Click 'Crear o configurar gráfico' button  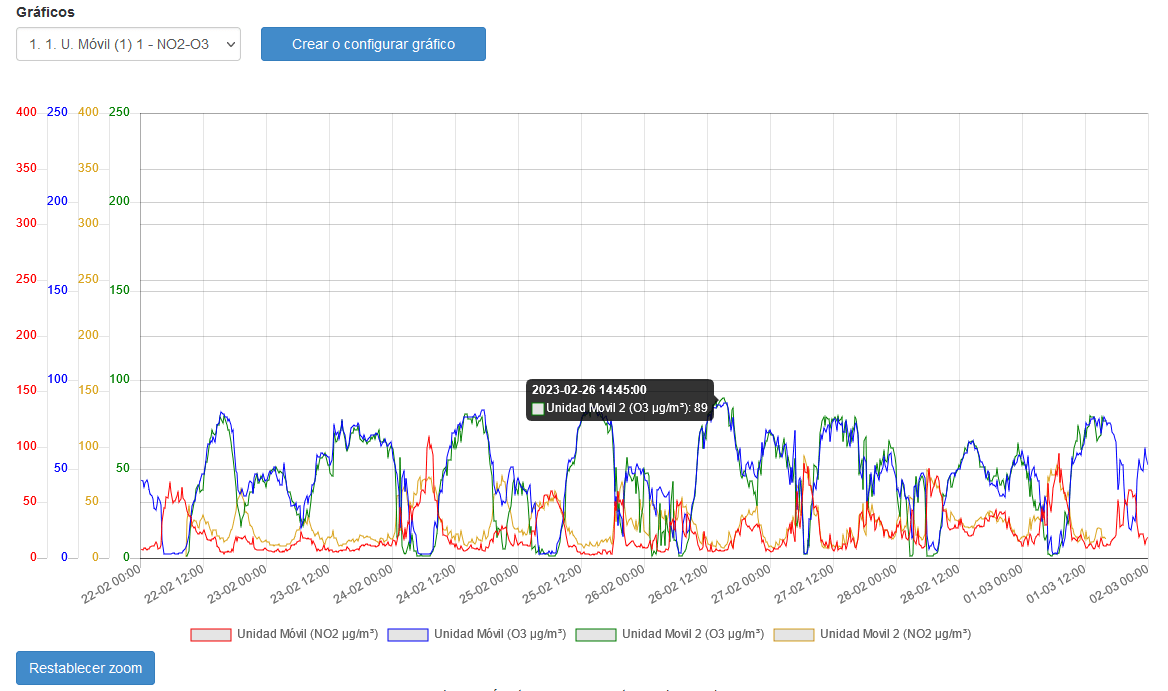point(373,44)
